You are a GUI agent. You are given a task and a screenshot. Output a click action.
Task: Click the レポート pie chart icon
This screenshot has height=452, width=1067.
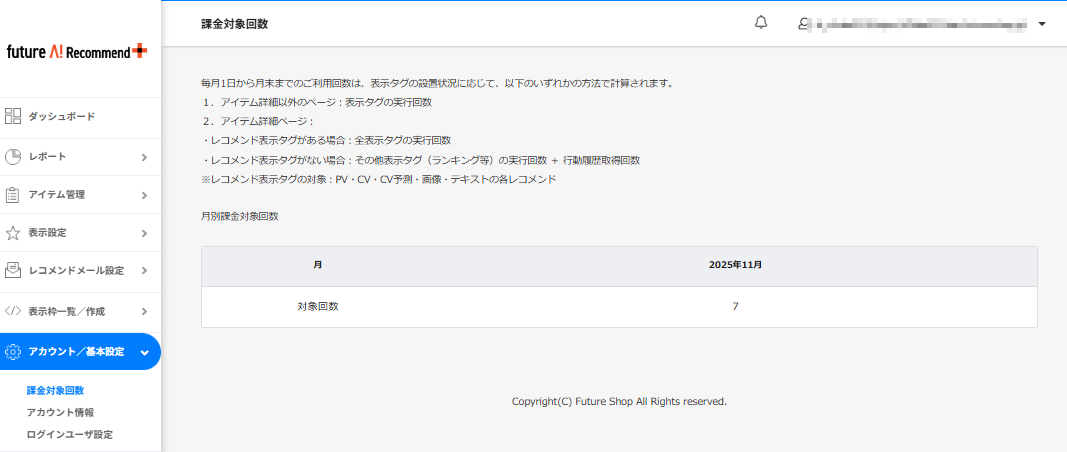[13, 157]
